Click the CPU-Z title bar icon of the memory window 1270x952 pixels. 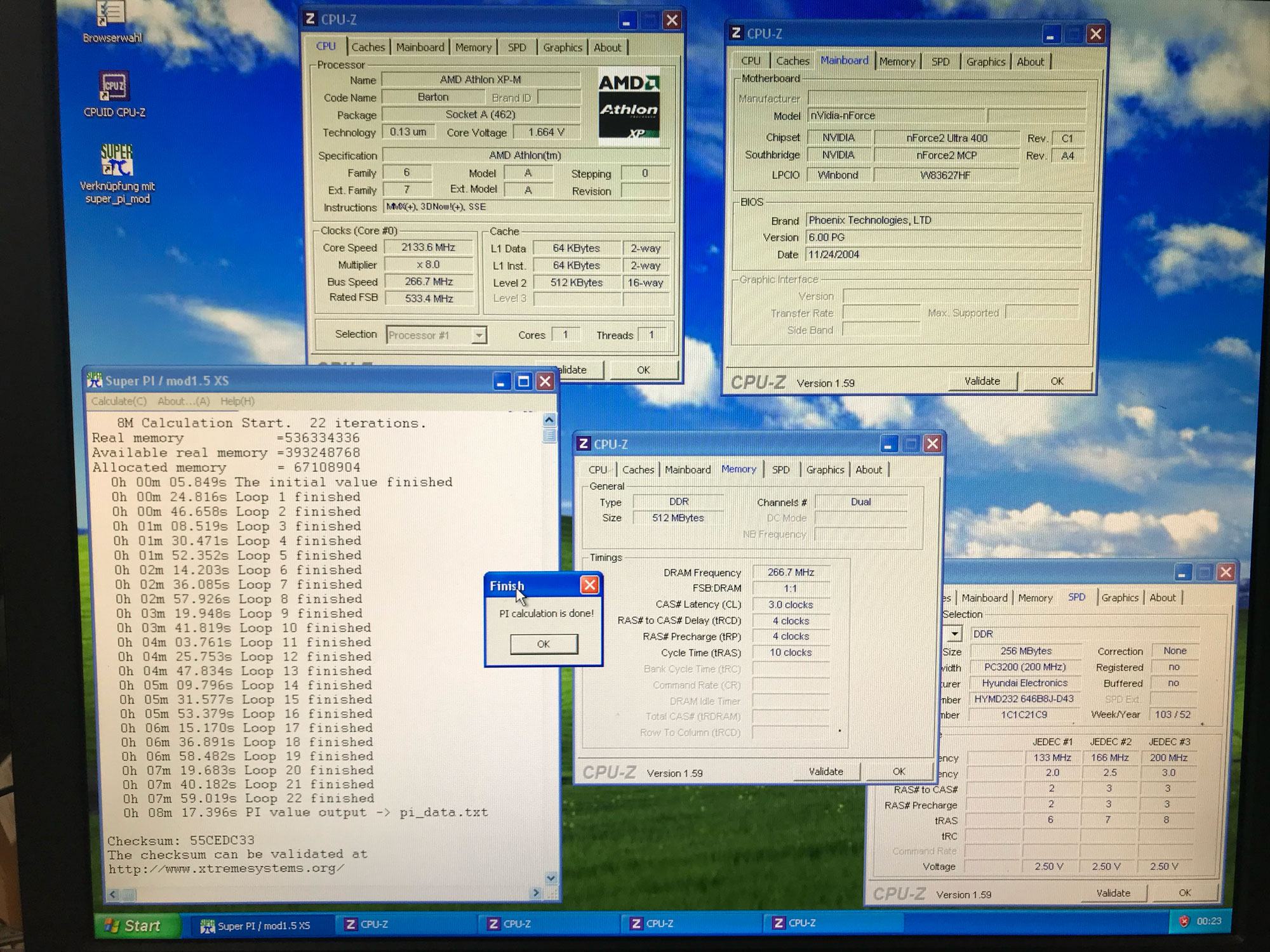point(583,444)
